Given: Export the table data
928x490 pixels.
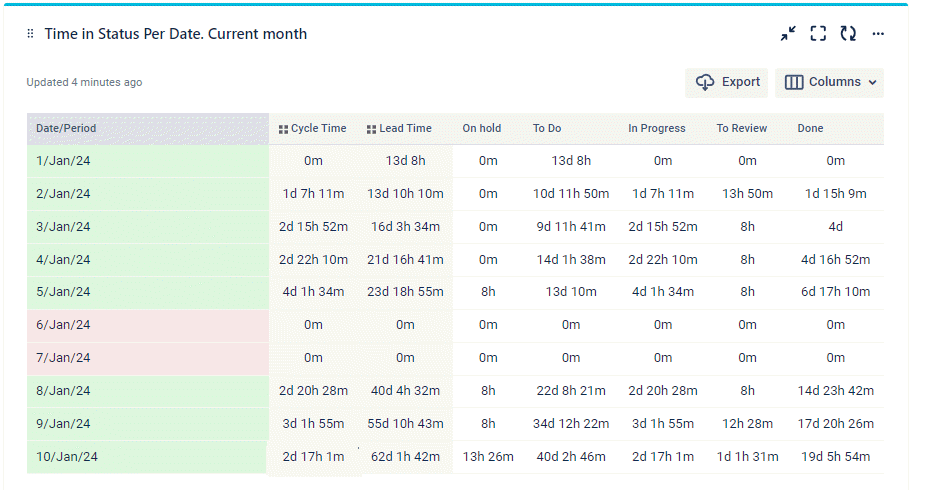Looking at the screenshot, I should tap(727, 83).
